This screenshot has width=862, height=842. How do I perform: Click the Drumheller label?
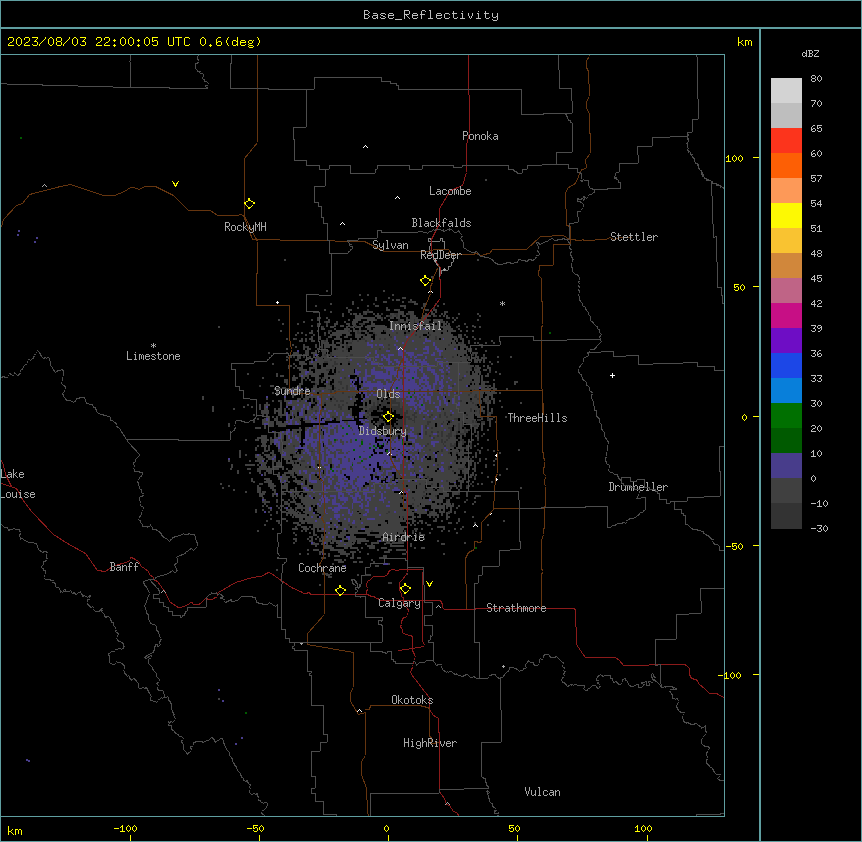pos(638,487)
